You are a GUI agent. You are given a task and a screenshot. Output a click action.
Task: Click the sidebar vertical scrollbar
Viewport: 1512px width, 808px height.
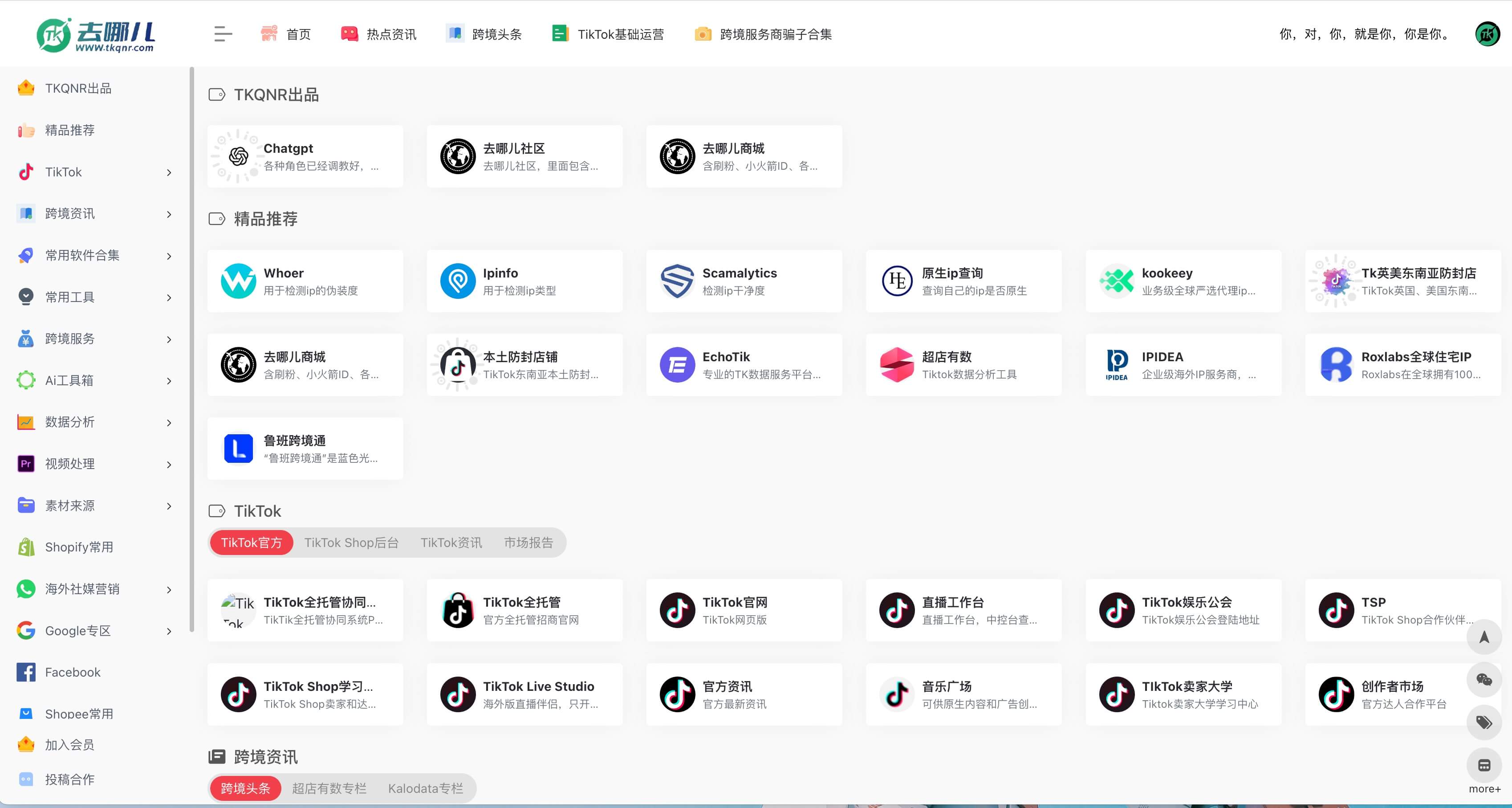click(191, 350)
